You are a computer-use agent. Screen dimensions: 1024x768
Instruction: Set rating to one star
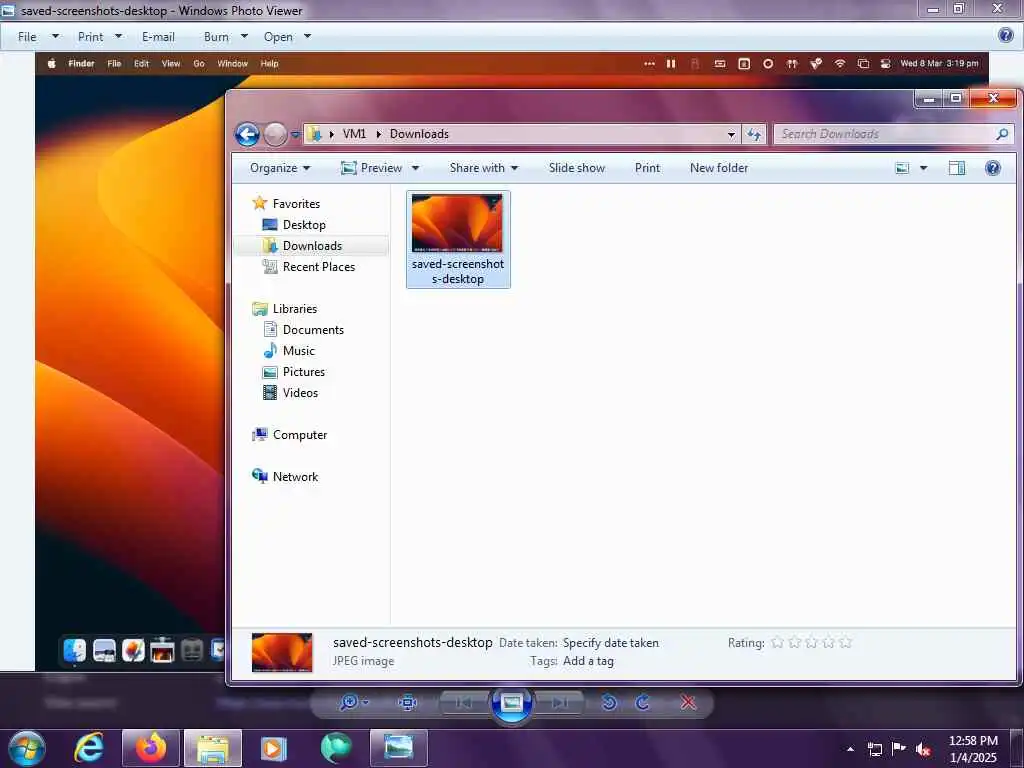point(777,643)
